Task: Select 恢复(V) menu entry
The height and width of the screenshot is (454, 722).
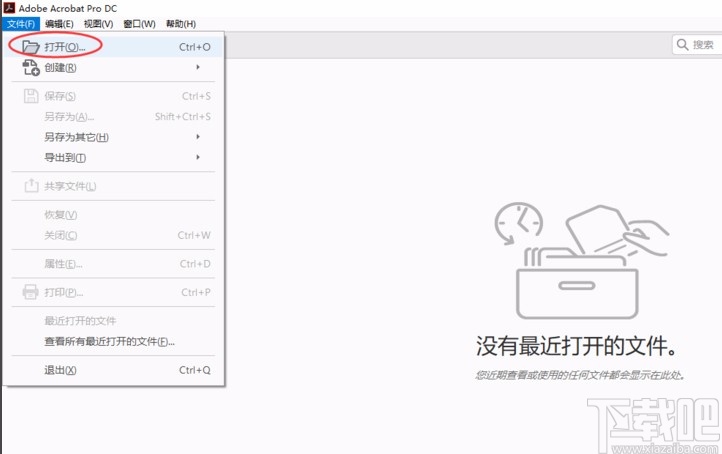Action: tap(114, 215)
